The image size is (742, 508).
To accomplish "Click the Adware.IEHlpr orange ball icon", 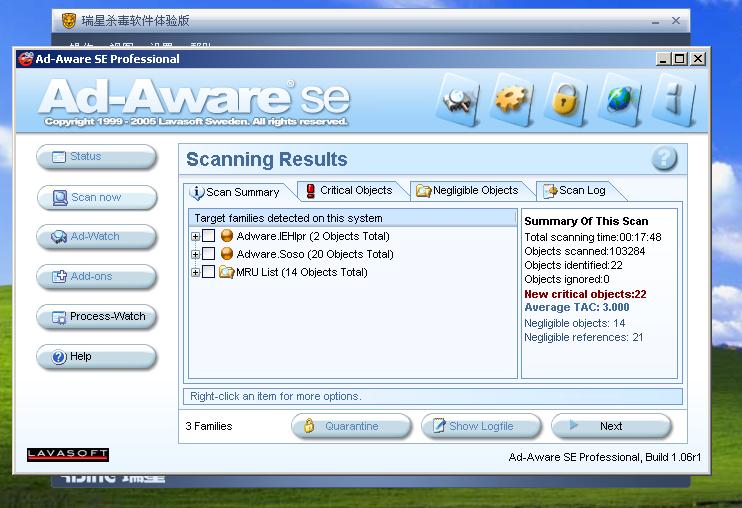I will [227, 236].
